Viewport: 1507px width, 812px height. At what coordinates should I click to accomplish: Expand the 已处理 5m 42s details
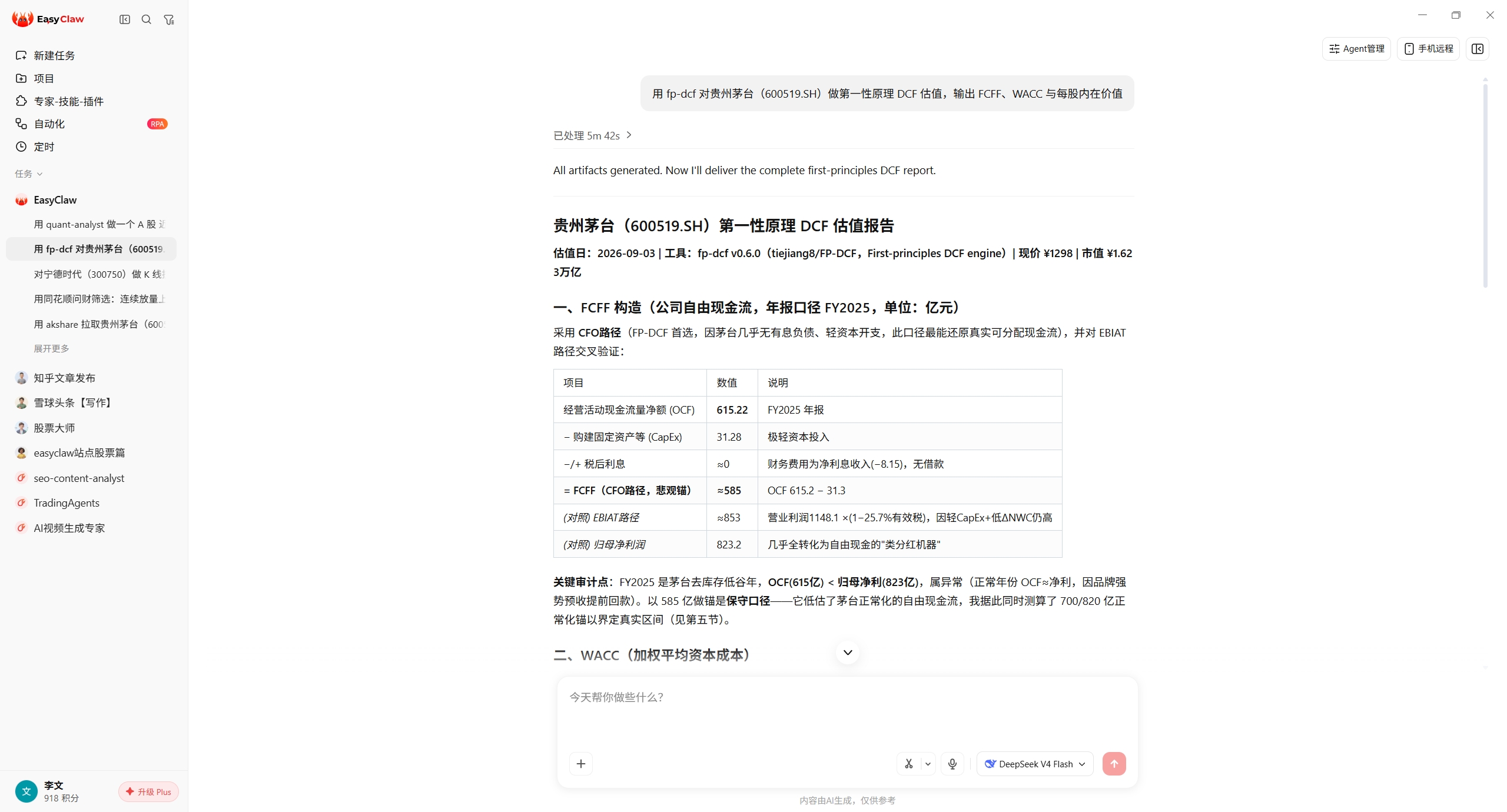point(593,135)
